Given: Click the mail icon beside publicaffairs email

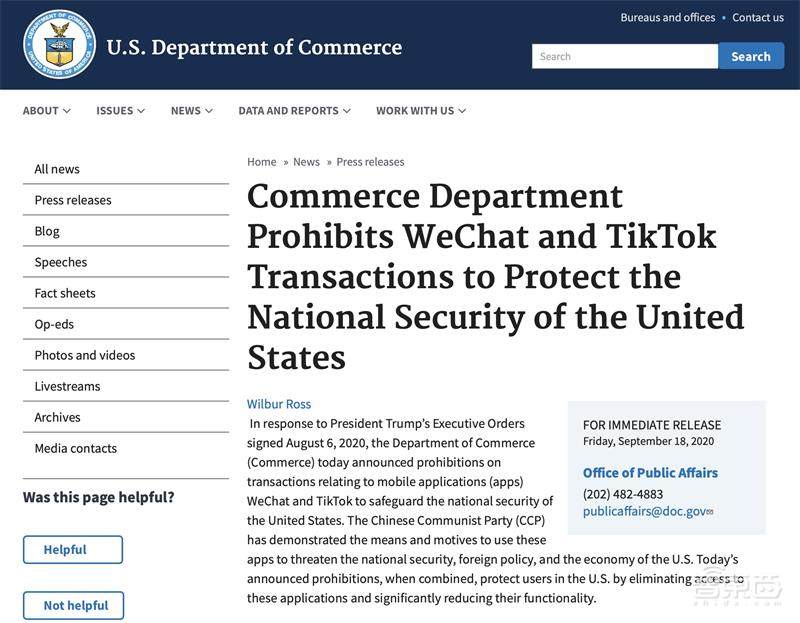Looking at the screenshot, I should point(710,513).
